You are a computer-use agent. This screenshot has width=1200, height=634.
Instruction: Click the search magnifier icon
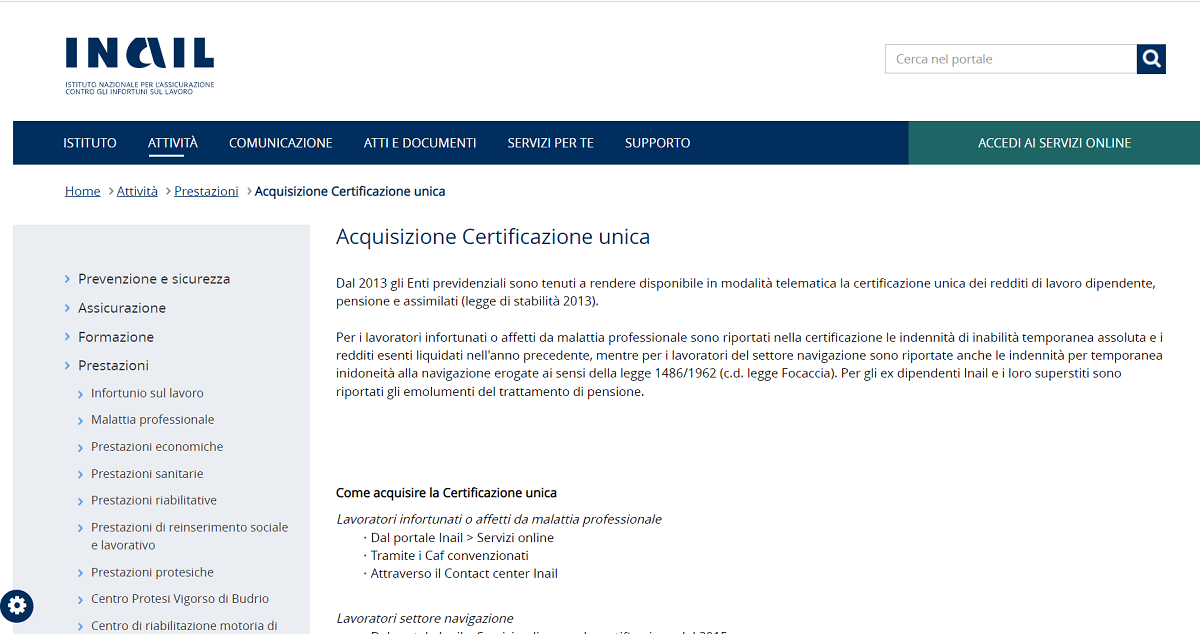[x=1150, y=59]
